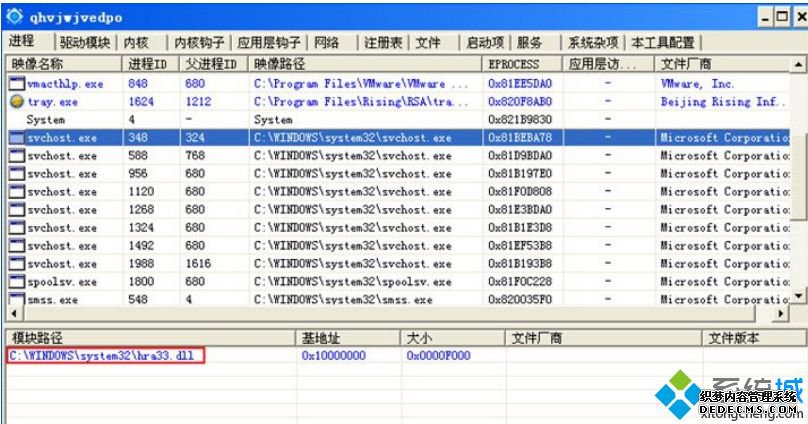This screenshot has height=424, width=808.
Task: Open the 文件 tab
Action: (428, 42)
